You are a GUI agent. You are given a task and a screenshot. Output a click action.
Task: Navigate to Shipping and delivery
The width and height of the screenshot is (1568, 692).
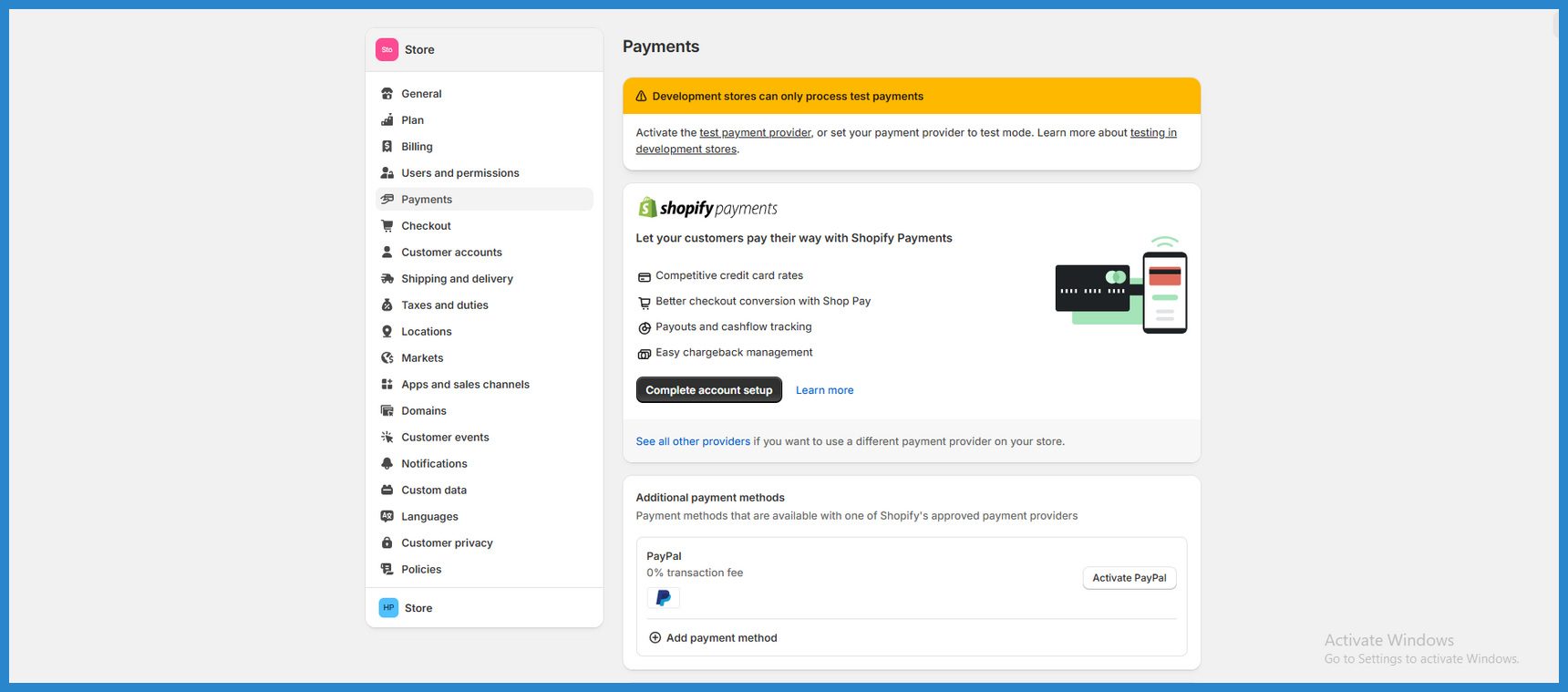coord(484,279)
